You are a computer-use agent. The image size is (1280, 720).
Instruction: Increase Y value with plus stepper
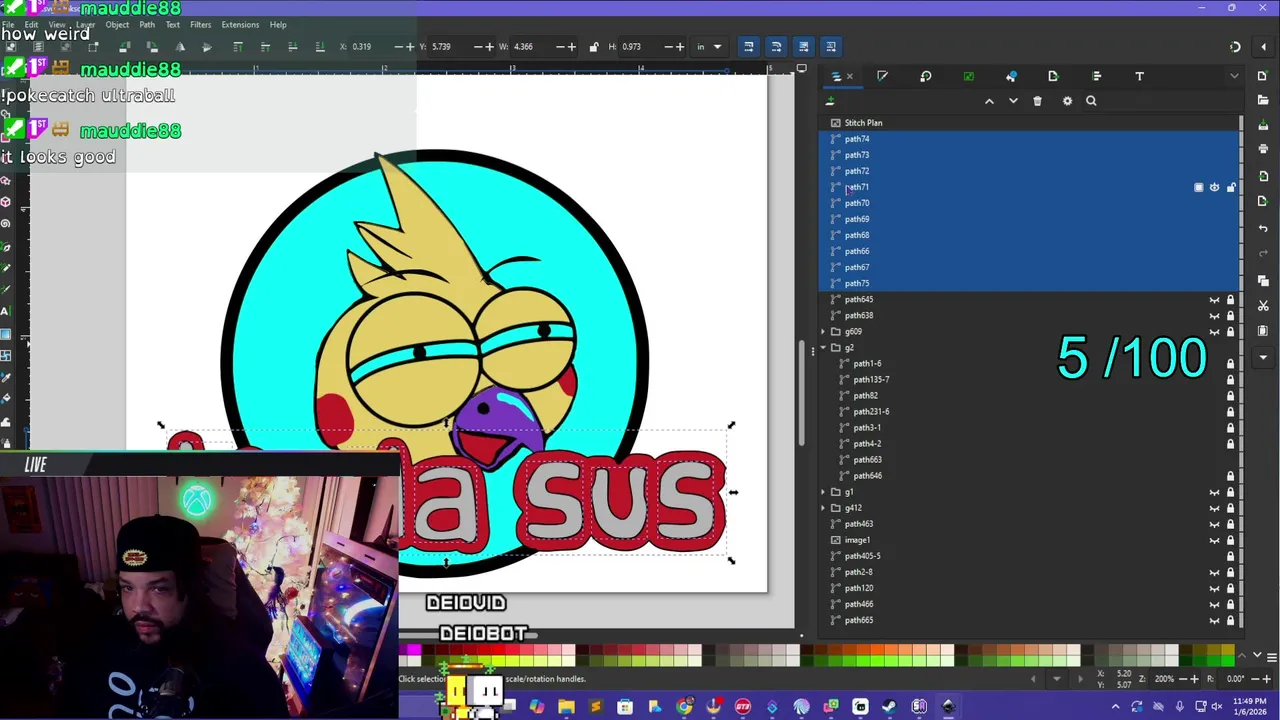[x=488, y=47]
